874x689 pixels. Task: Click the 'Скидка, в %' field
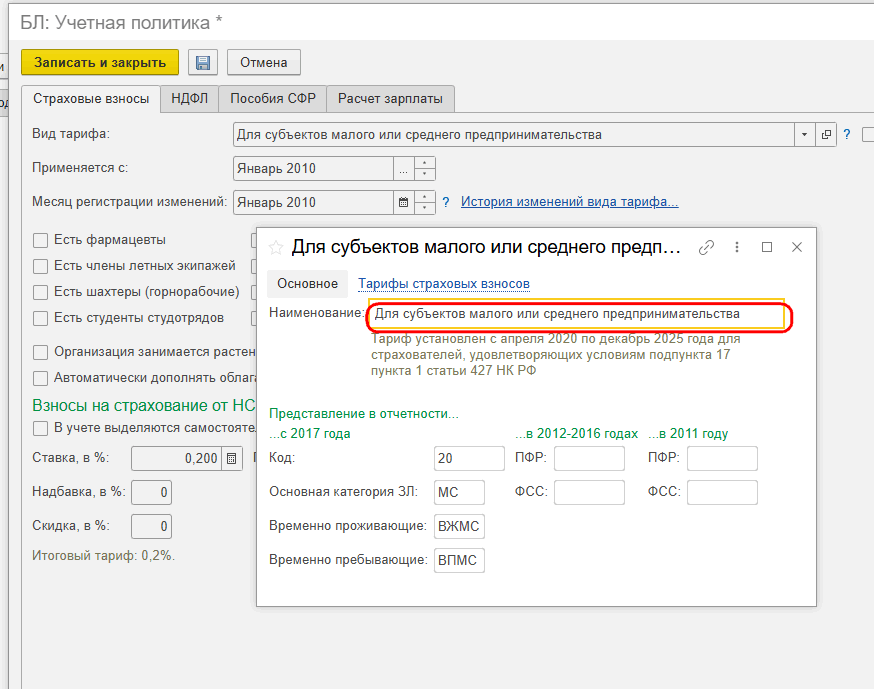tap(152, 526)
